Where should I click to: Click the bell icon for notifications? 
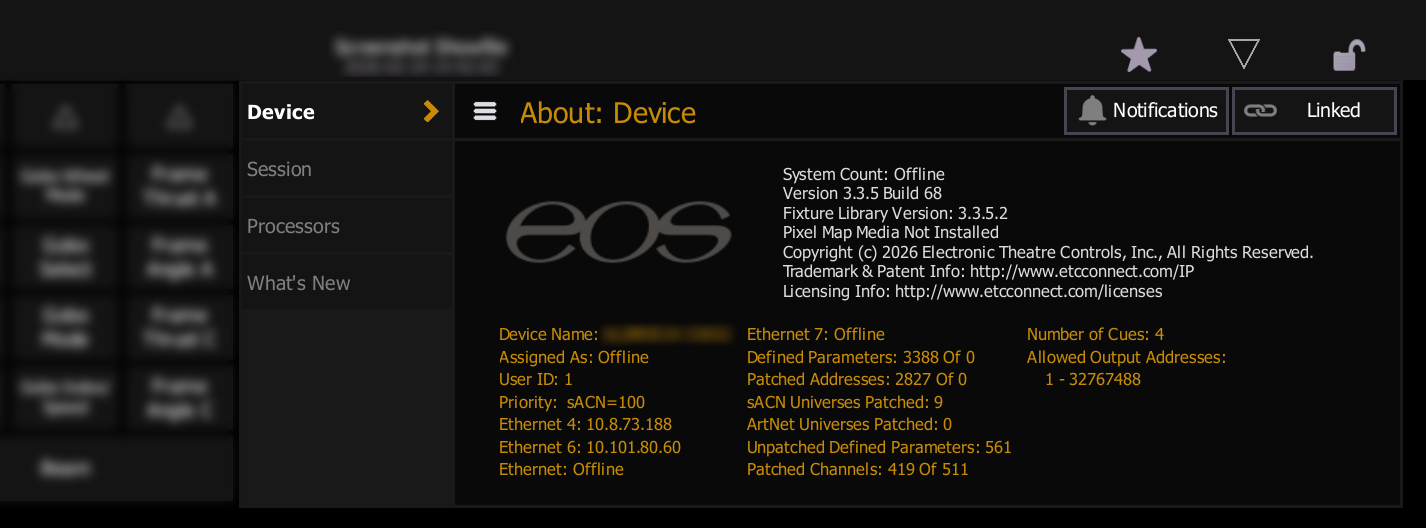point(1091,111)
